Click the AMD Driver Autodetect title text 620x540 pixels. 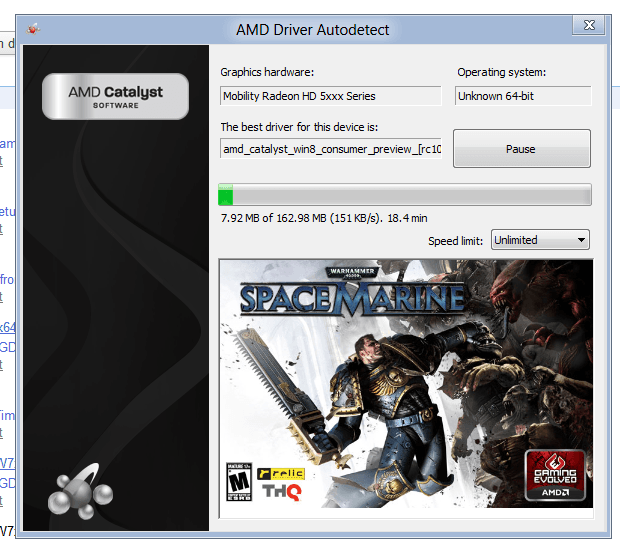tap(312, 30)
